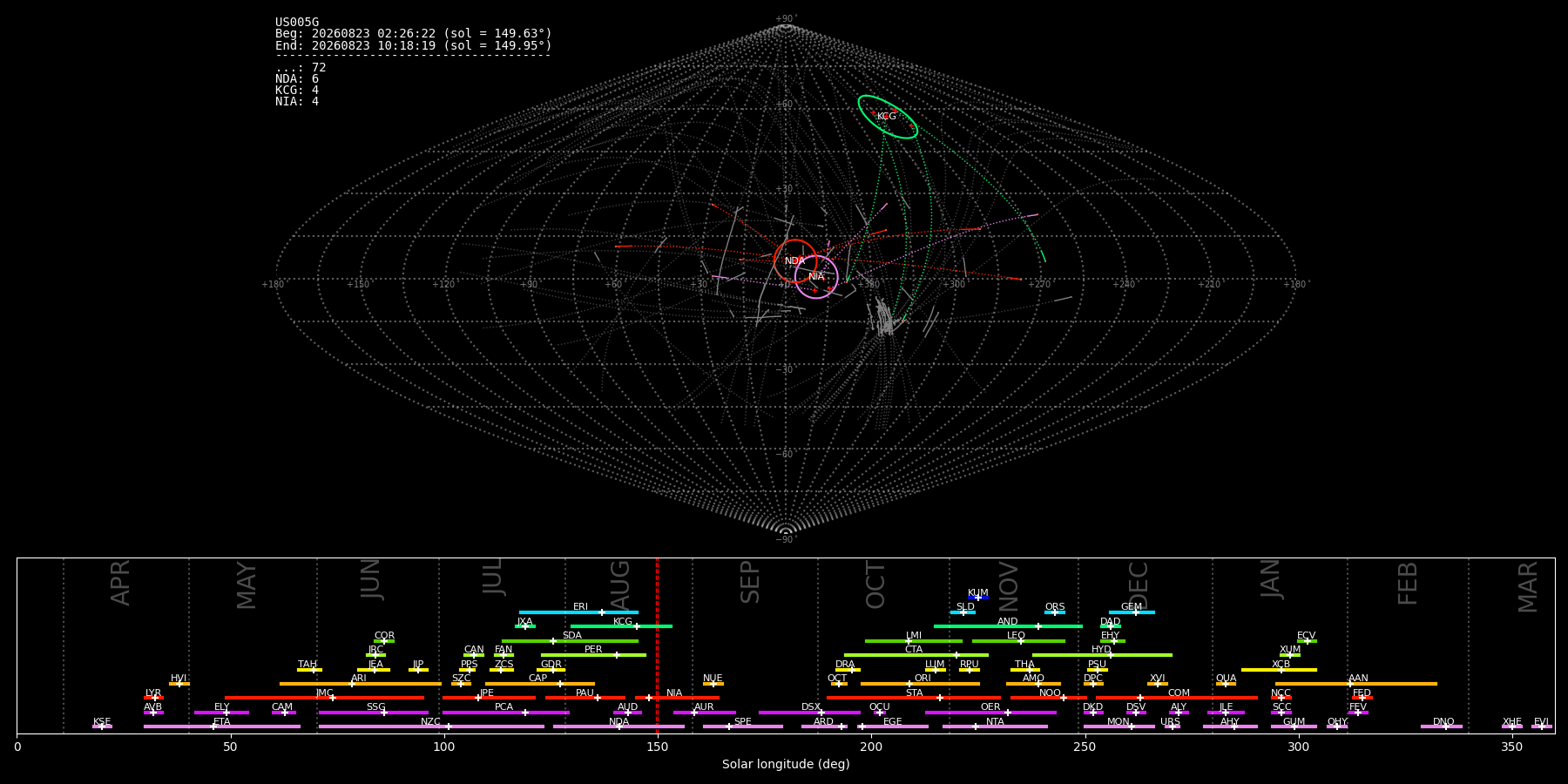
Task: Click the red dashed current solar longitude line
Action: pyautogui.click(x=657, y=645)
